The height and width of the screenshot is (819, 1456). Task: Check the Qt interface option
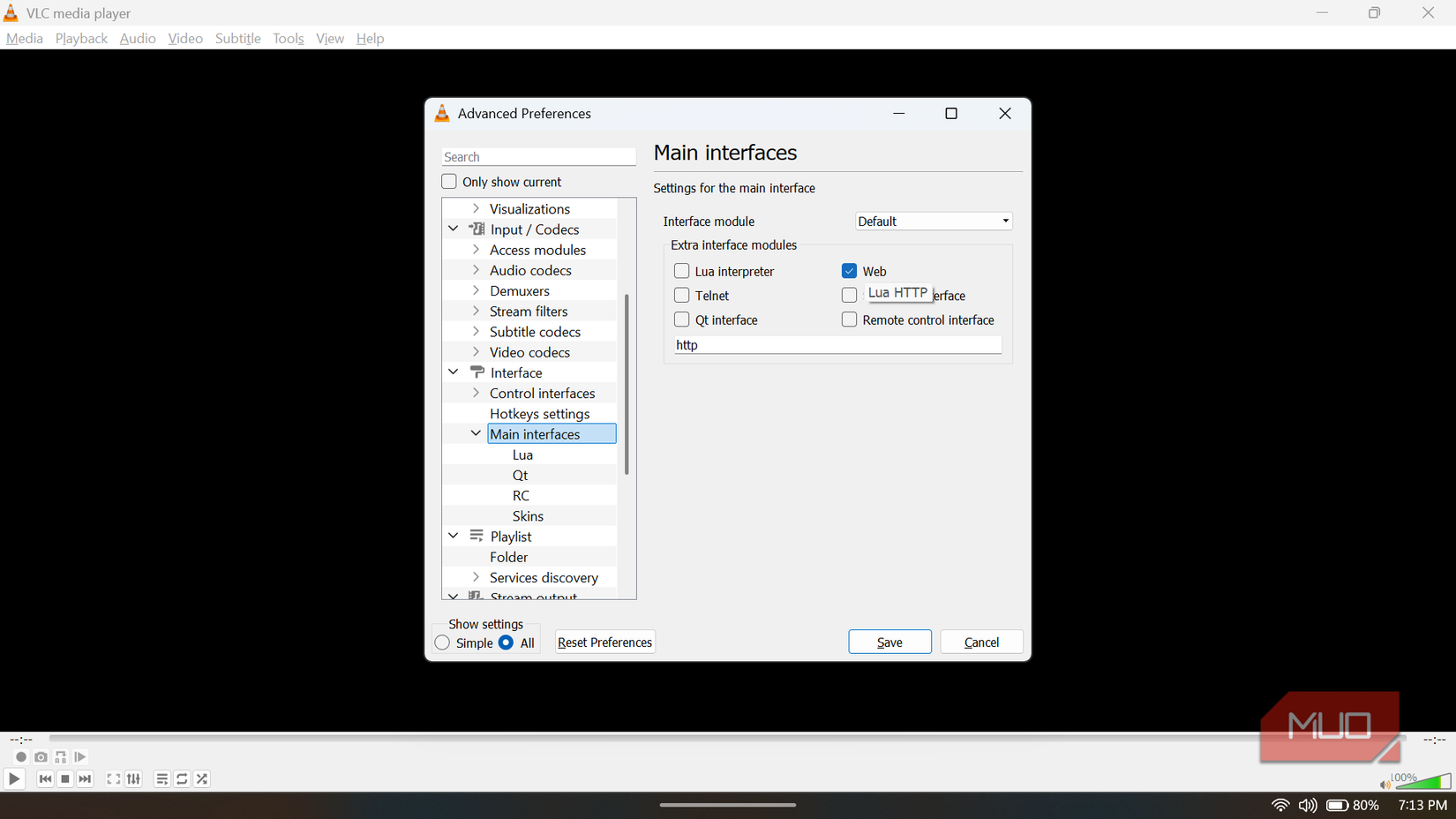pos(681,319)
